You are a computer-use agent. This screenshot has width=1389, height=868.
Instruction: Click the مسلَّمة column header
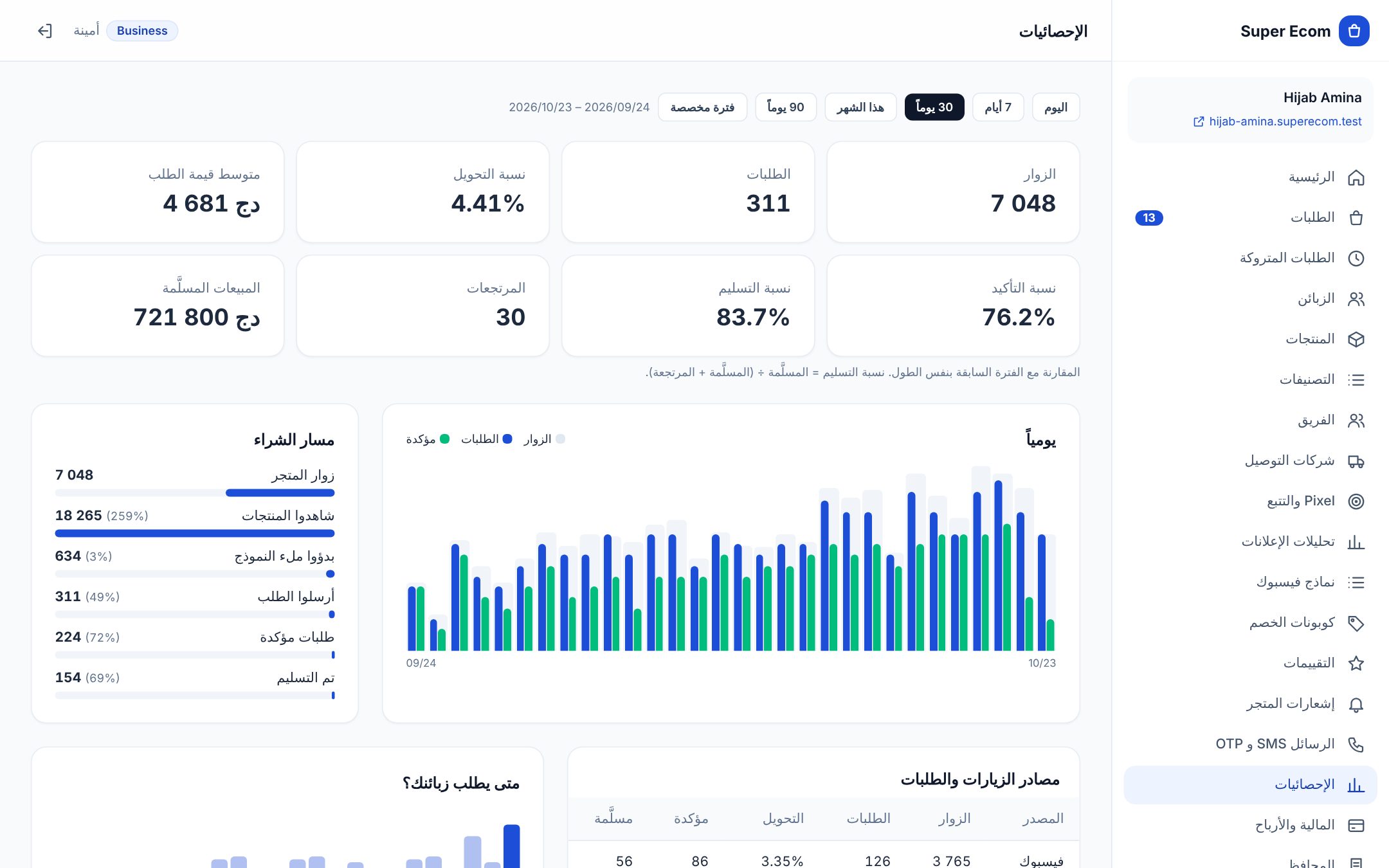click(x=613, y=818)
